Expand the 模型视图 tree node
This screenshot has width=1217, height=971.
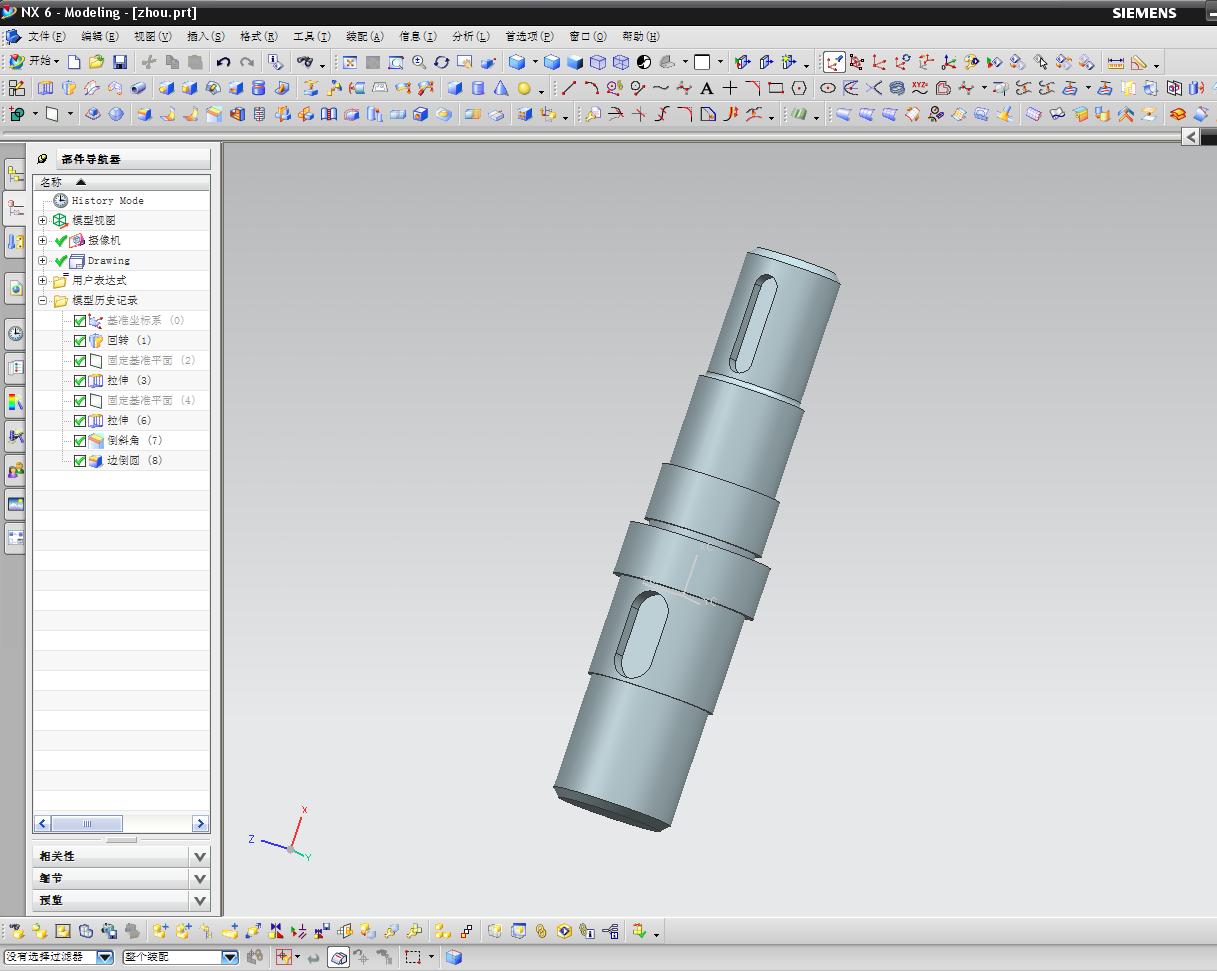(43, 220)
